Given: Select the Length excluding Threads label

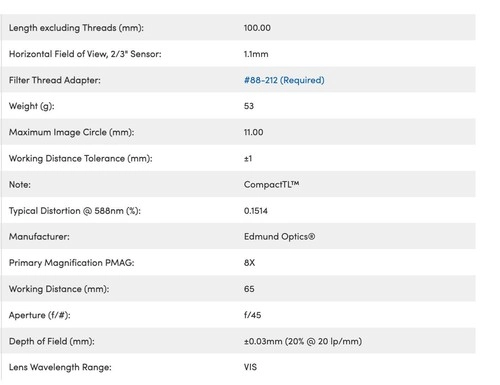Looking at the screenshot, I should [x=76, y=28].
